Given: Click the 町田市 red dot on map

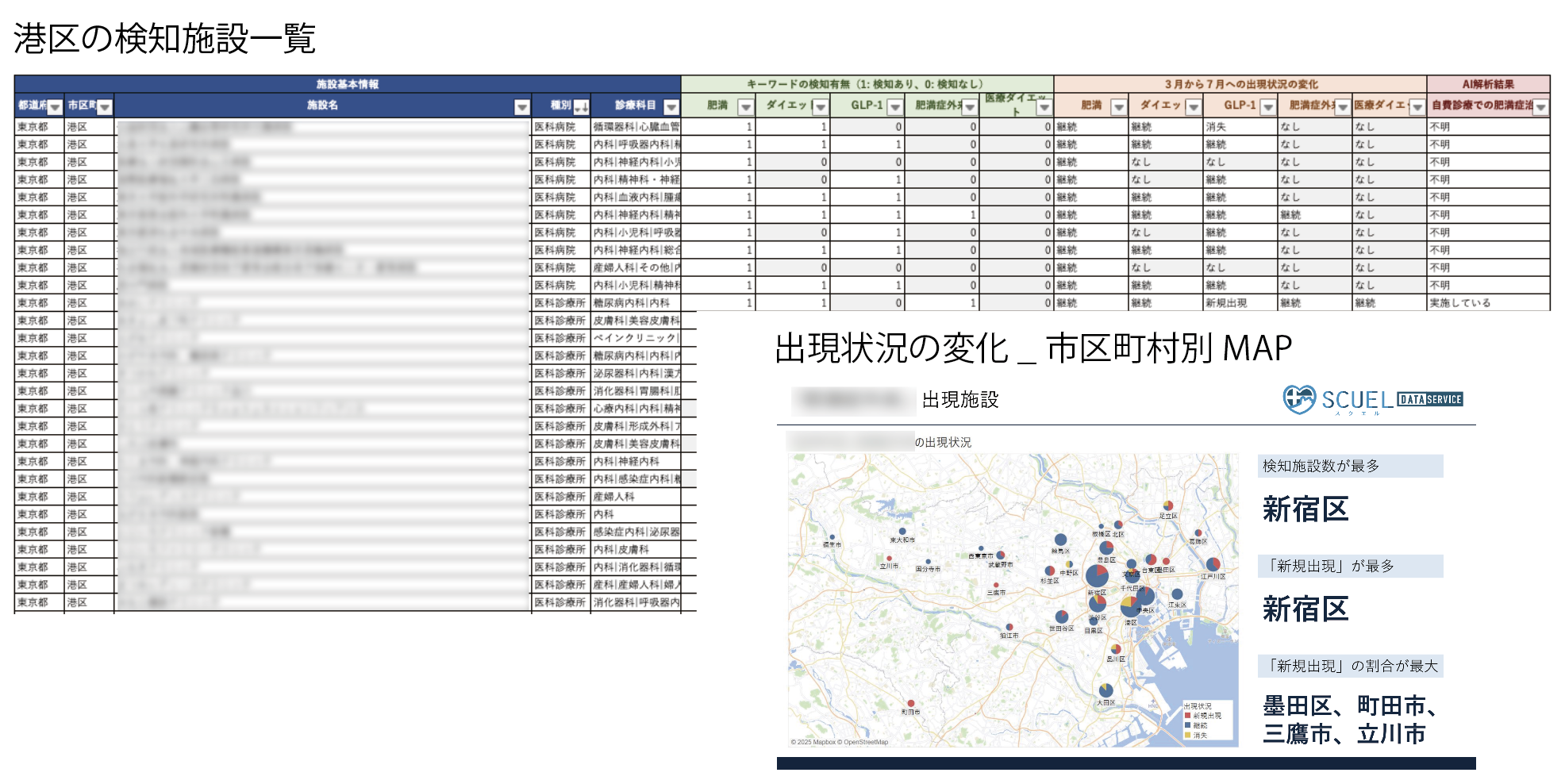Looking at the screenshot, I should [x=910, y=703].
